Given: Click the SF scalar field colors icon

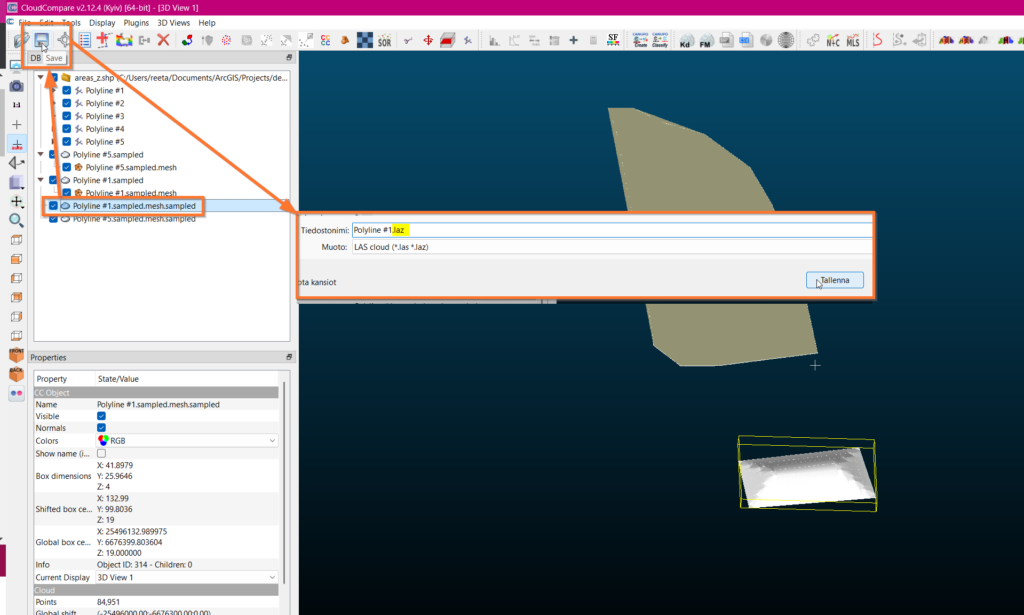Looking at the screenshot, I should tap(613, 40).
